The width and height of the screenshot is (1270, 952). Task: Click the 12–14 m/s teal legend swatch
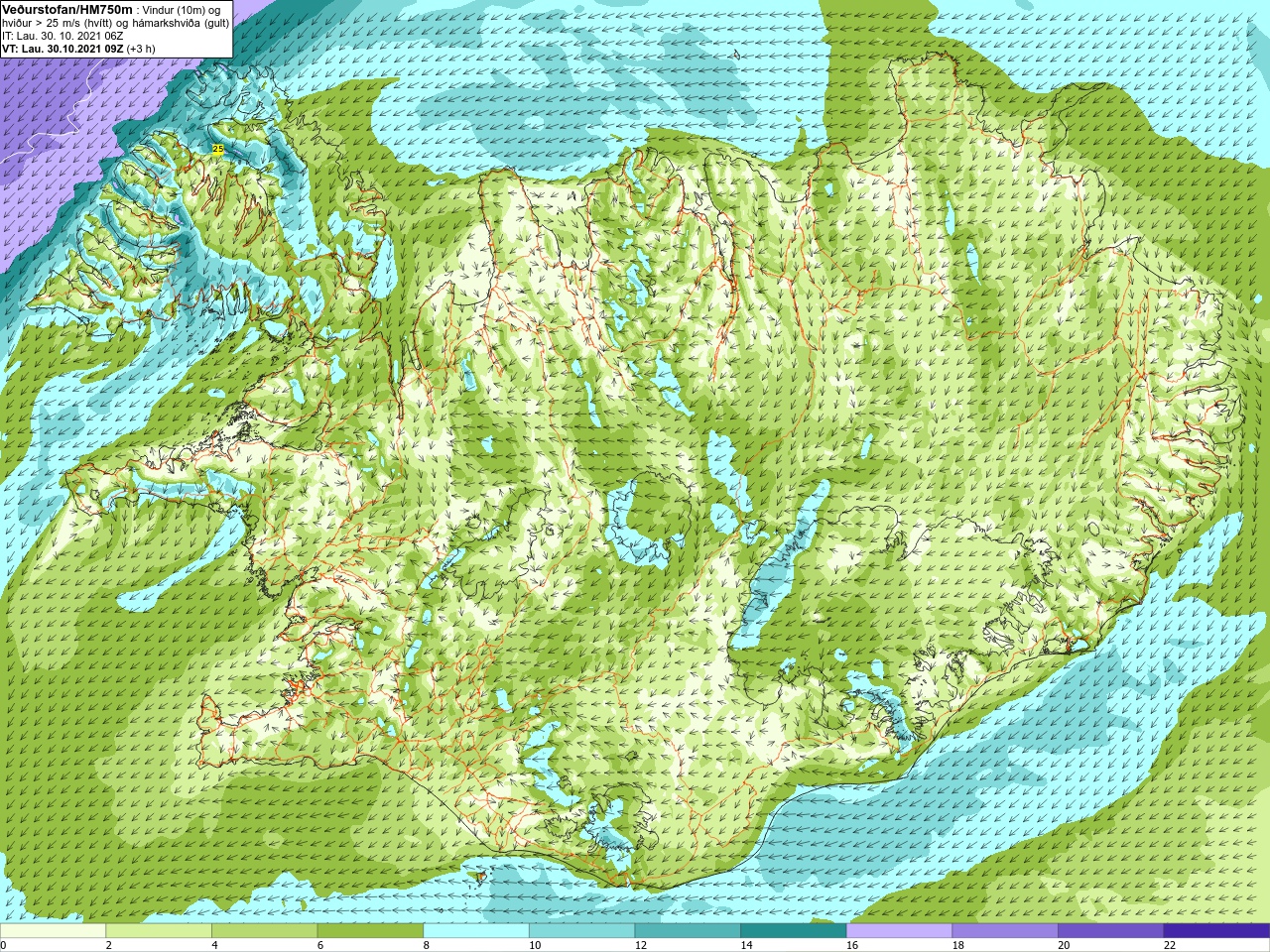point(688,931)
